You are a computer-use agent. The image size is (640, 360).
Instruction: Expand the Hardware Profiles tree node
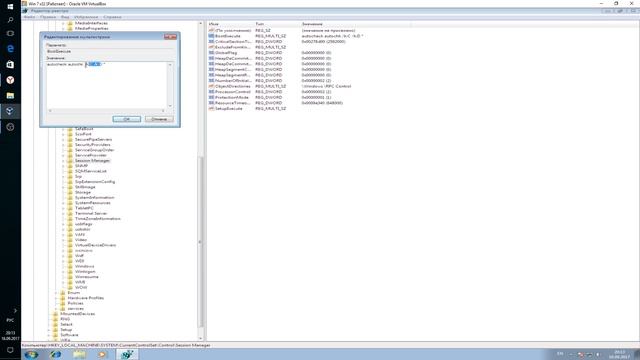[x=56, y=298]
